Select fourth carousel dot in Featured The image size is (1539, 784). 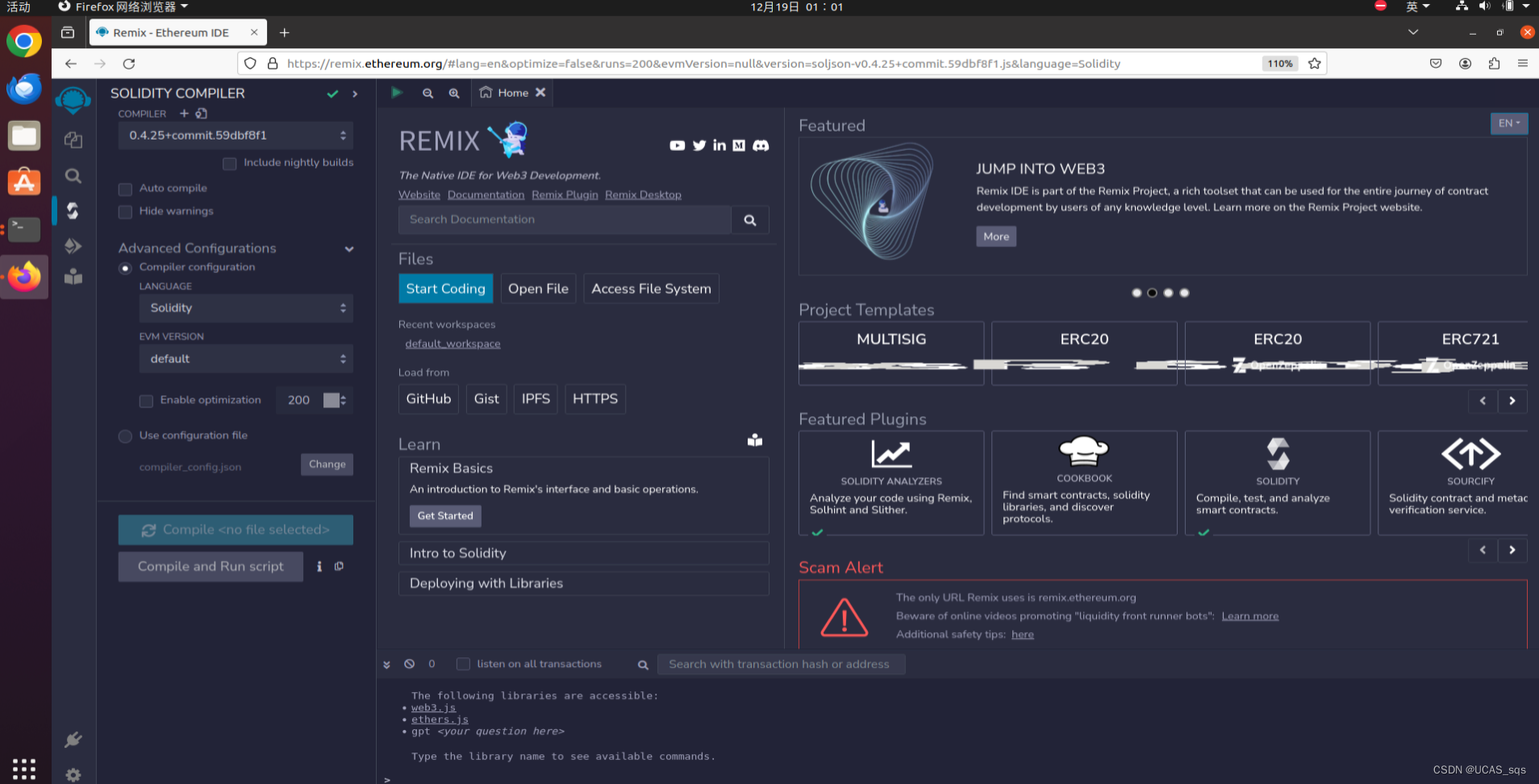coord(1184,293)
